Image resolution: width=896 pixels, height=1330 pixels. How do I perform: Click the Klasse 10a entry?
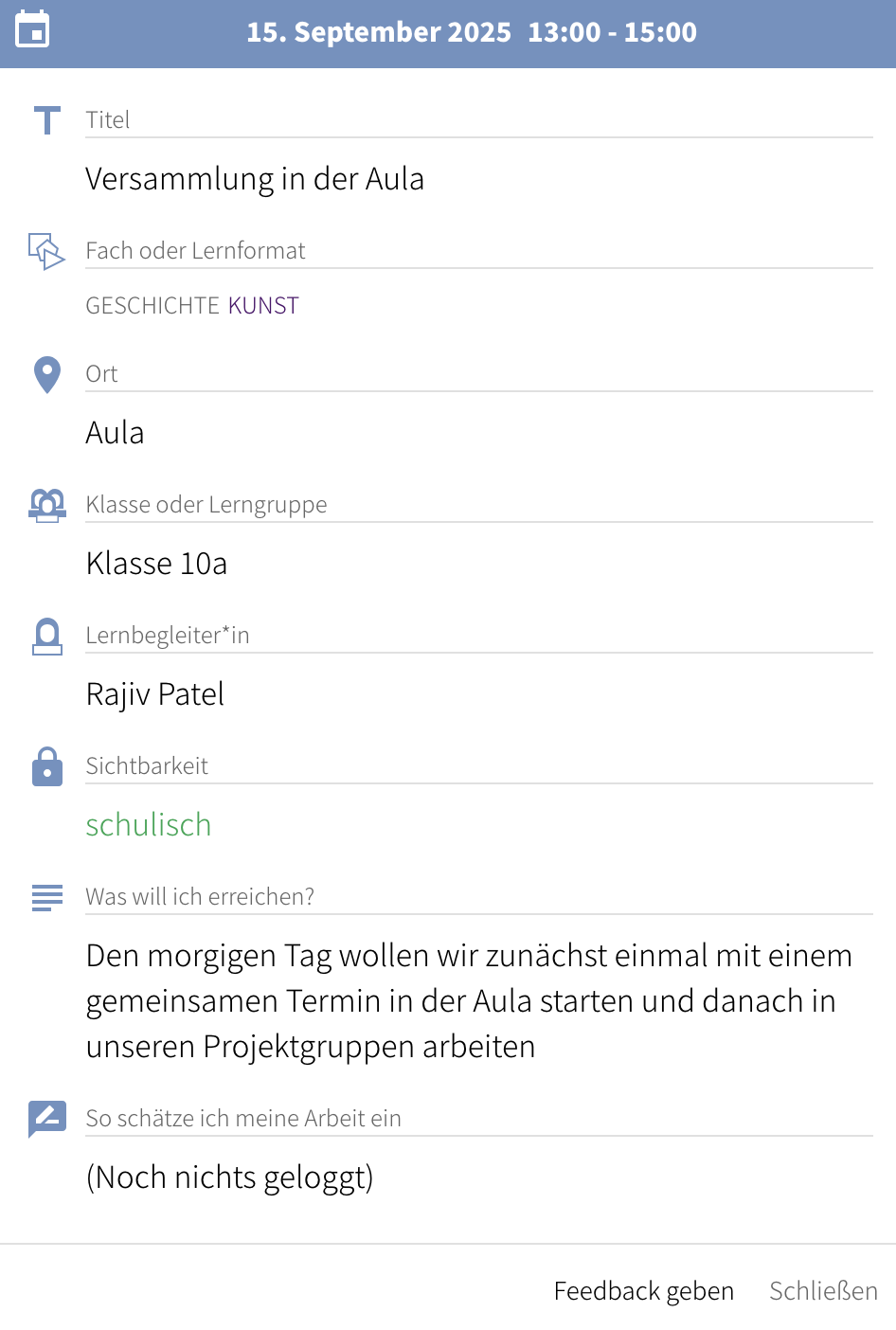pos(156,564)
